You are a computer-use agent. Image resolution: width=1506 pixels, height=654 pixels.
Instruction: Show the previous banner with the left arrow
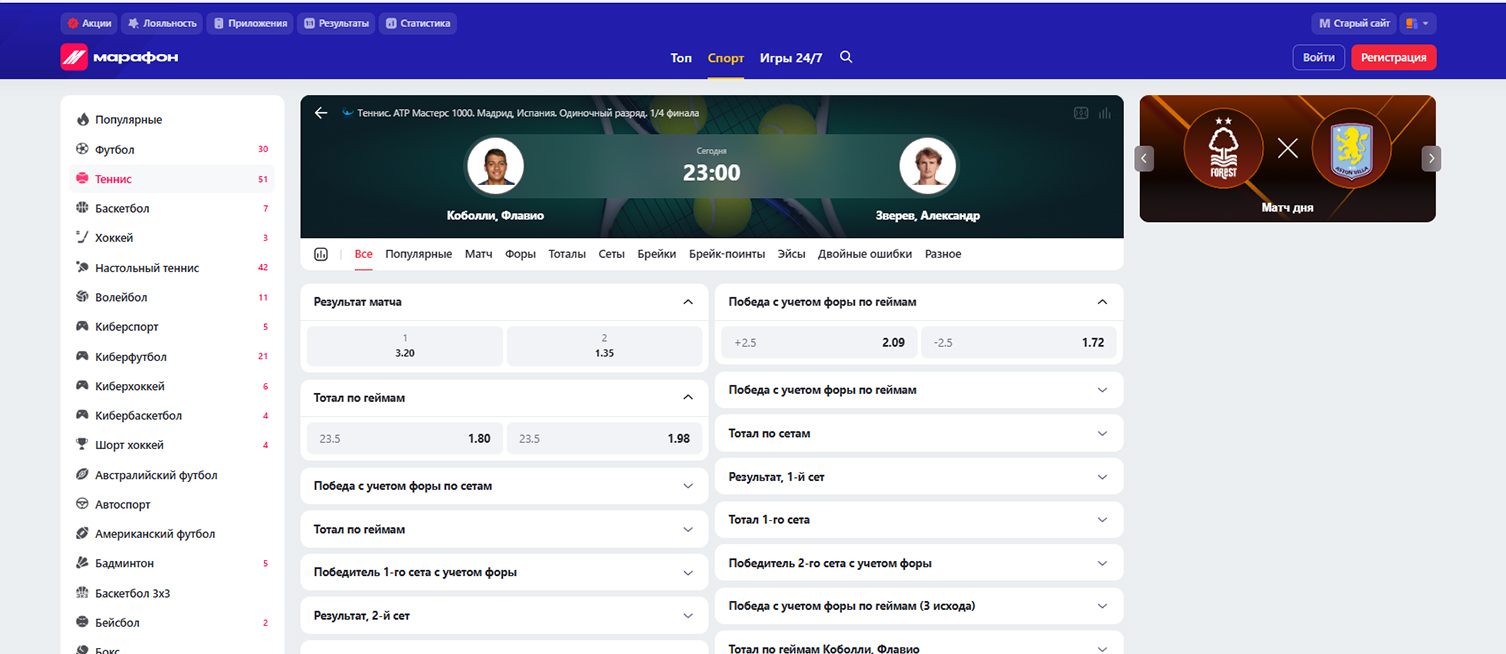pyautogui.click(x=1145, y=158)
